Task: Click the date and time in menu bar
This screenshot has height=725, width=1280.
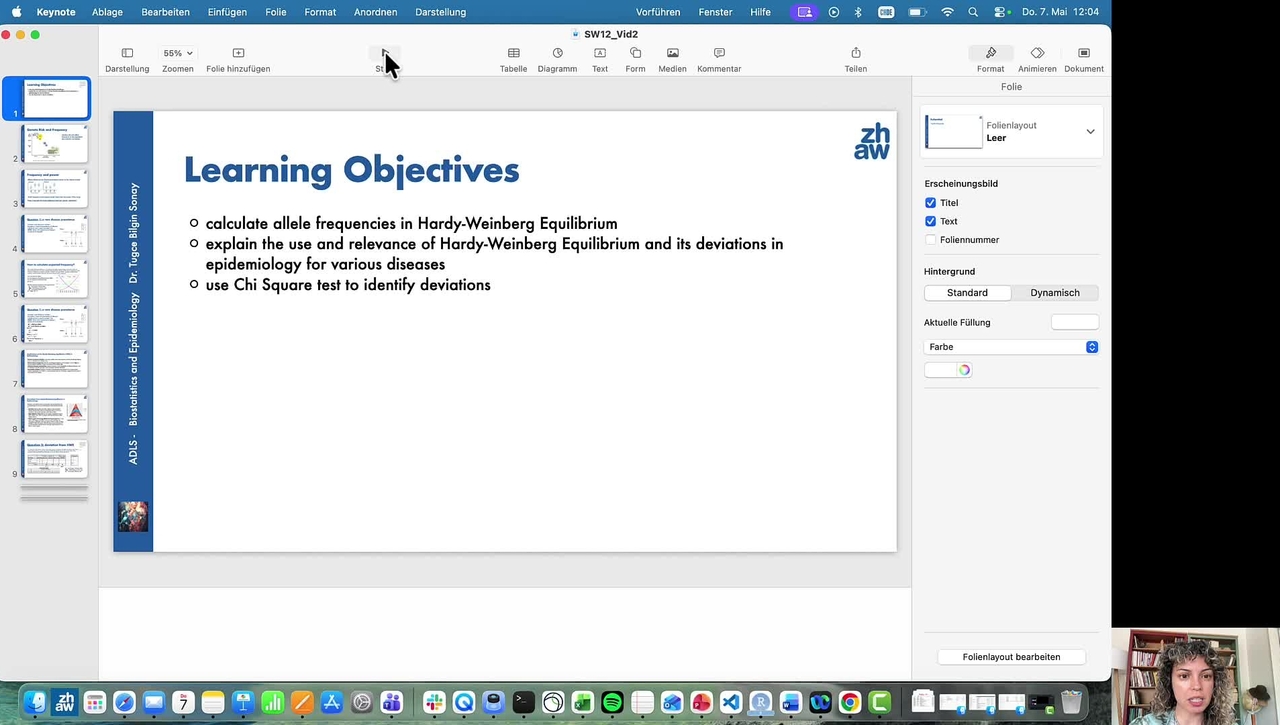Action: [x=1061, y=12]
